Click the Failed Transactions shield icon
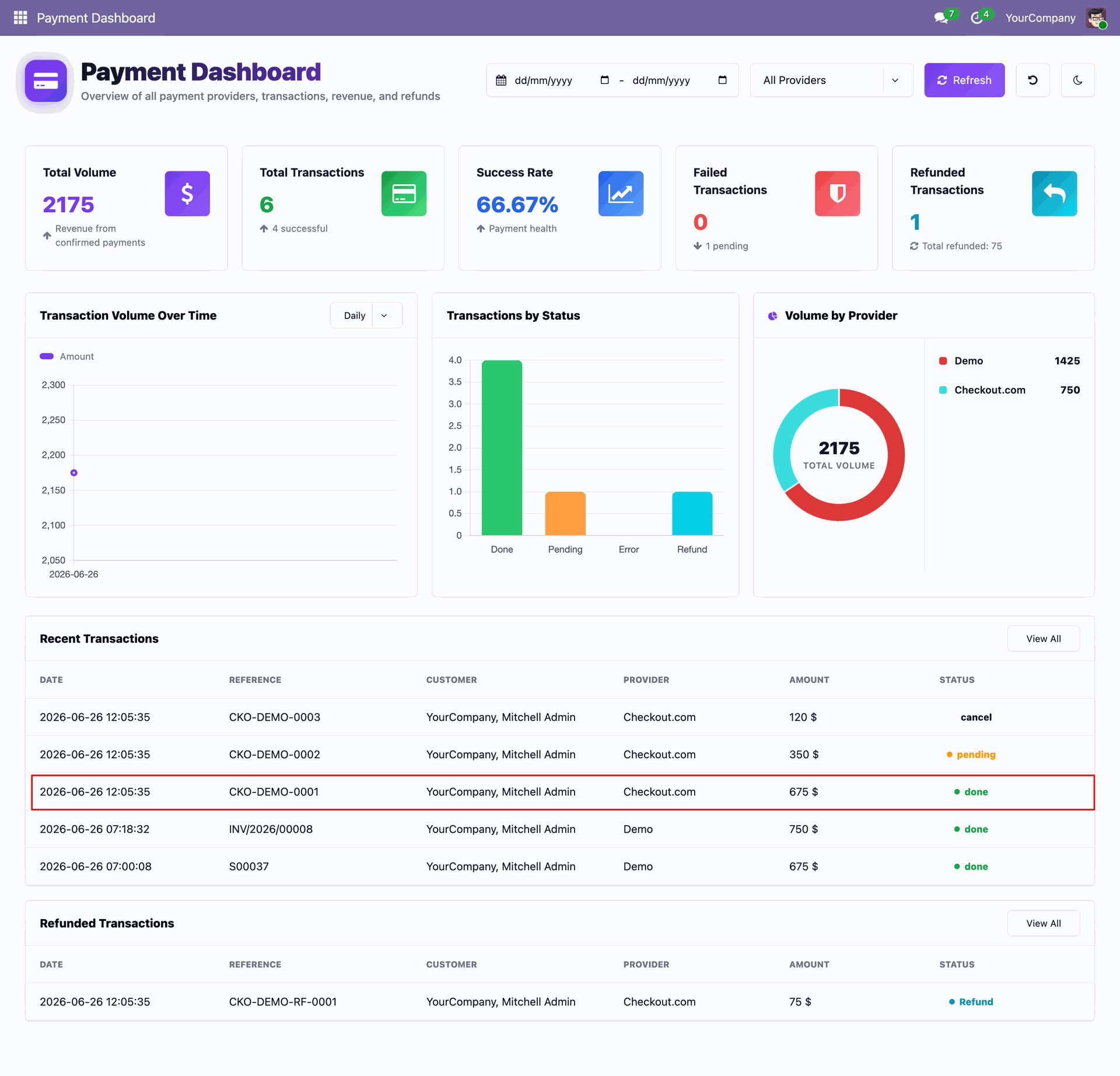The image size is (1120, 1076). pos(838,194)
